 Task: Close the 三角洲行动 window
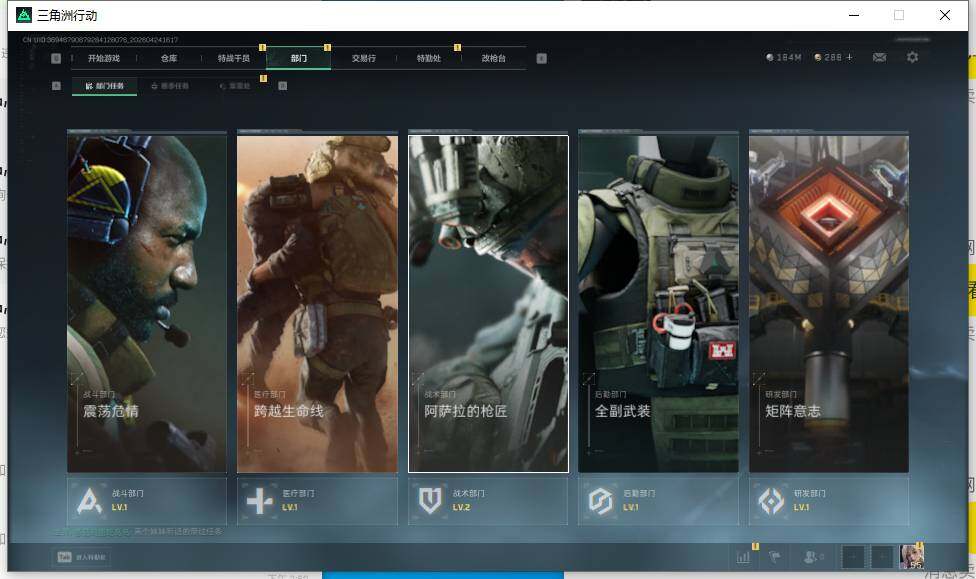[945, 15]
